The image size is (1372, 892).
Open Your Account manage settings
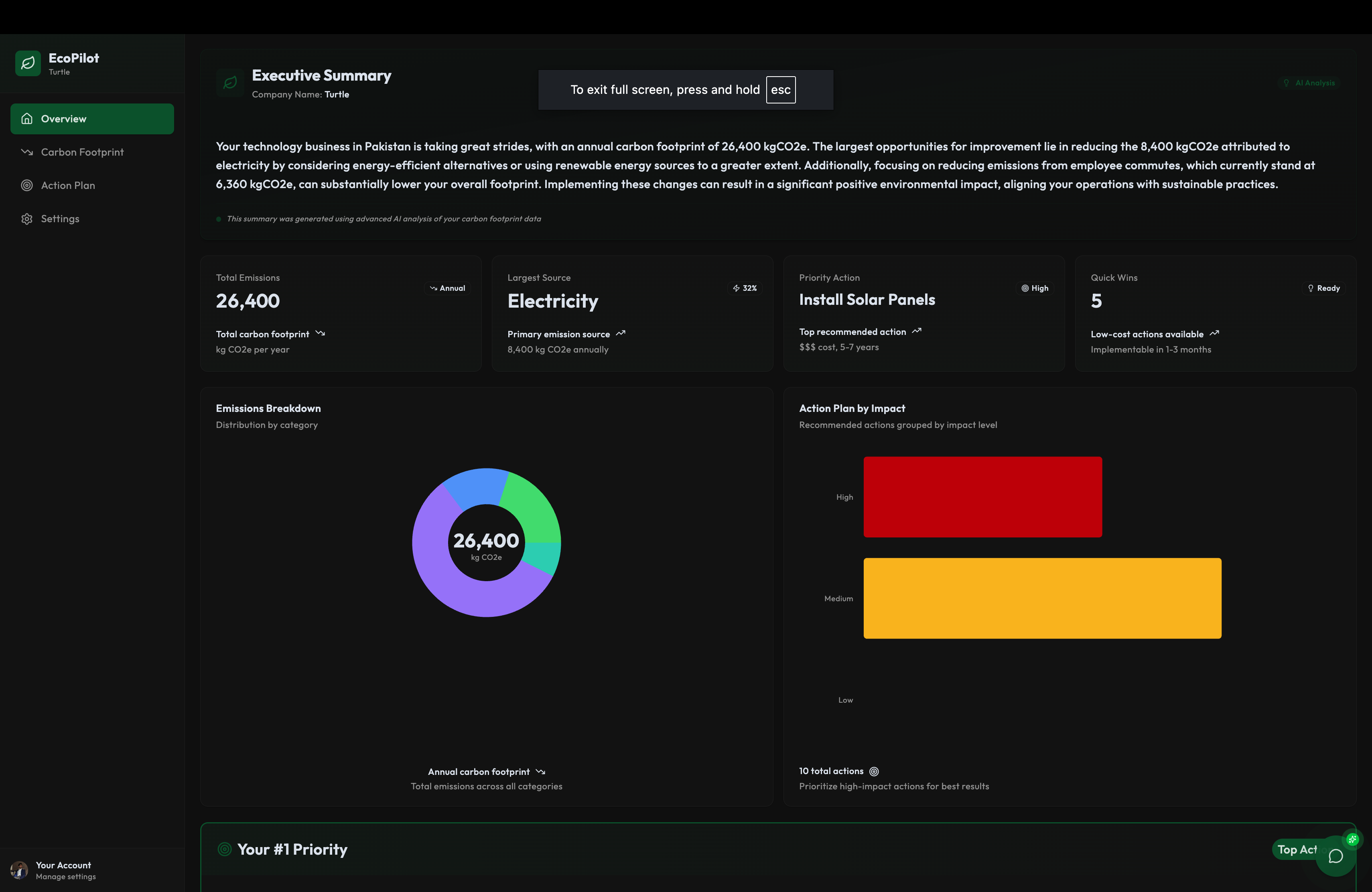65,870
